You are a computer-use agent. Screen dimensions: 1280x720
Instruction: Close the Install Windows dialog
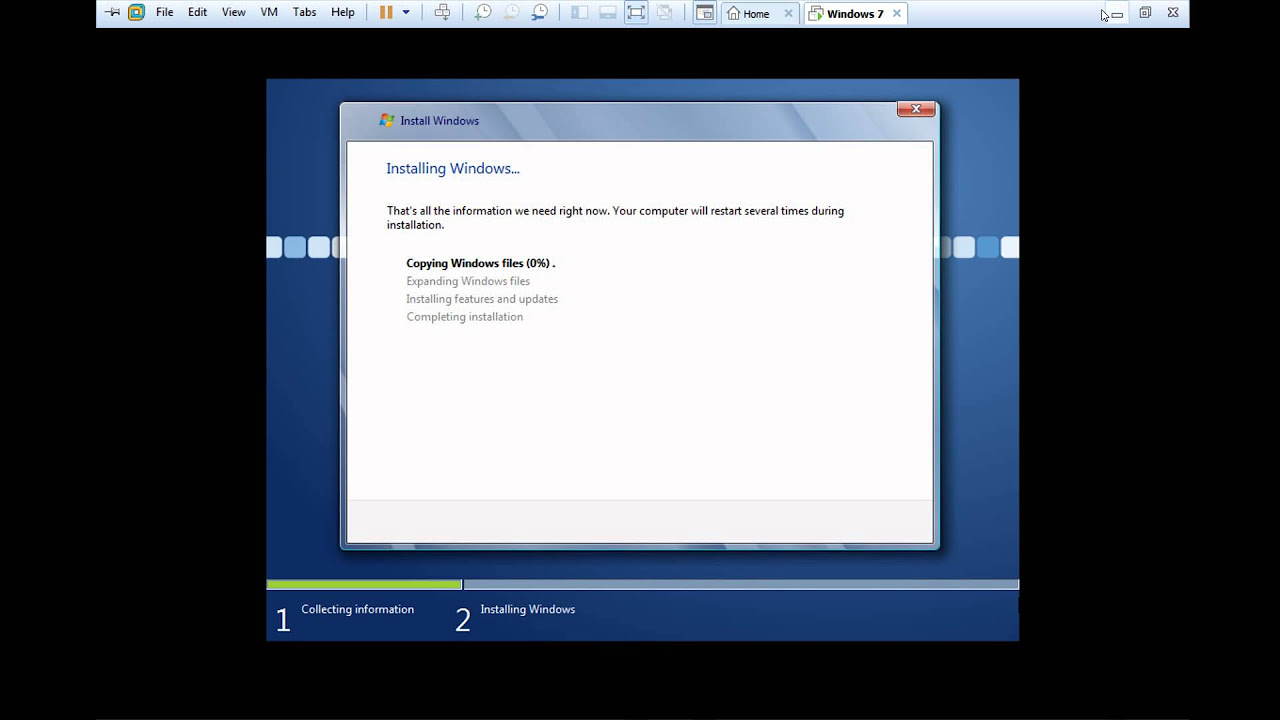[x=916, y=109]
